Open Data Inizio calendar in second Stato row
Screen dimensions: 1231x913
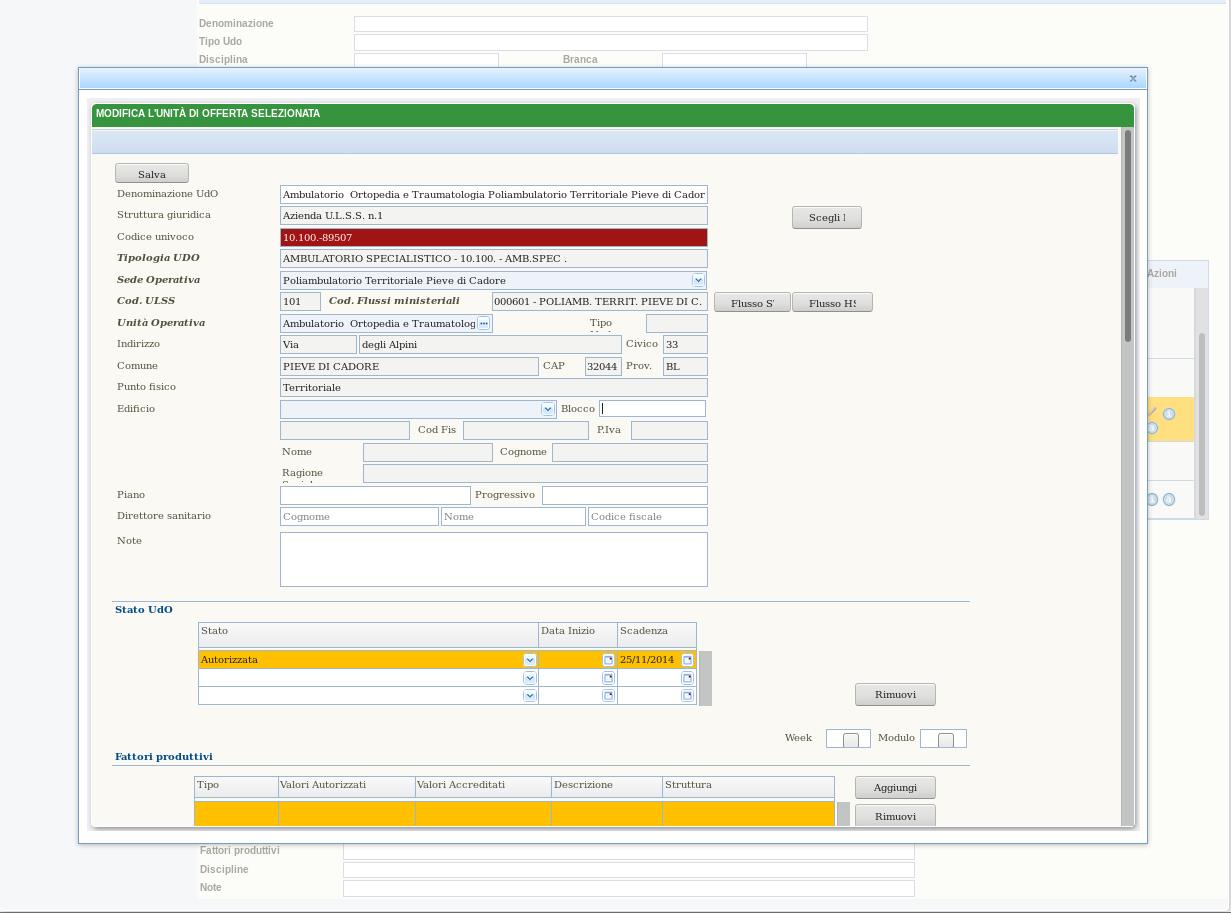coord(607,678)
